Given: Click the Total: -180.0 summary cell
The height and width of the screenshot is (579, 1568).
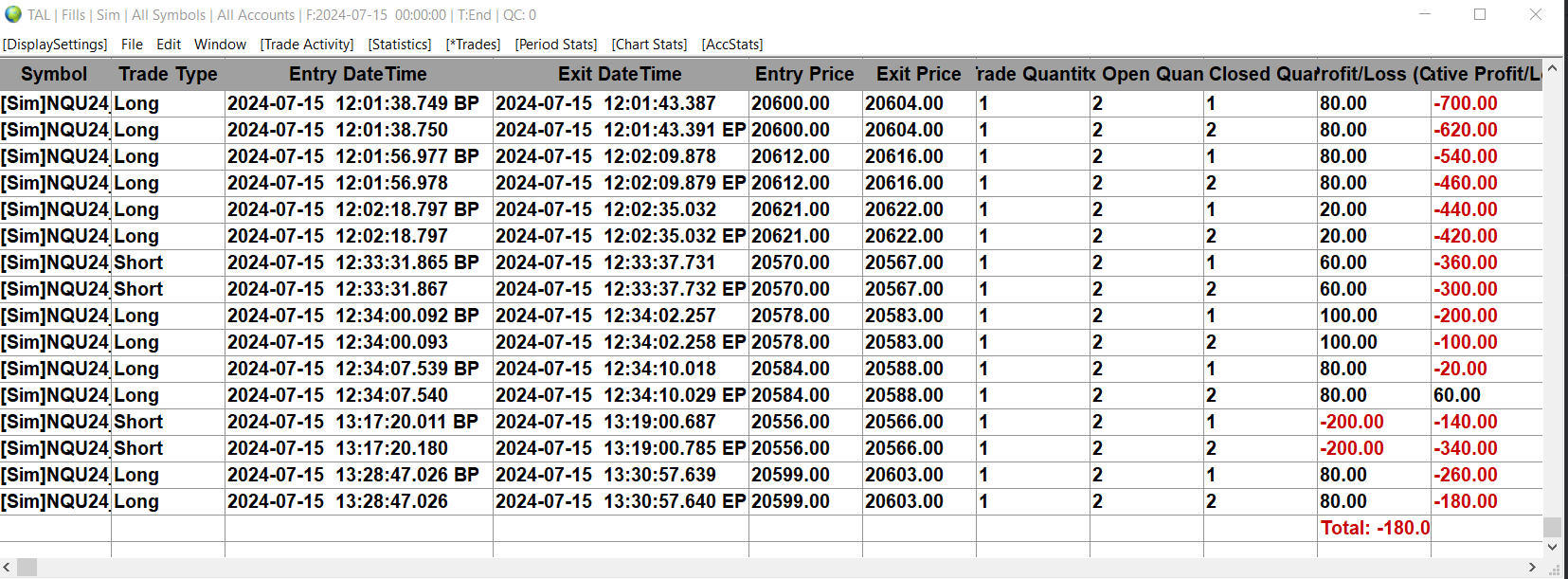Looking at the screenshot, I should click(1375, 528).
